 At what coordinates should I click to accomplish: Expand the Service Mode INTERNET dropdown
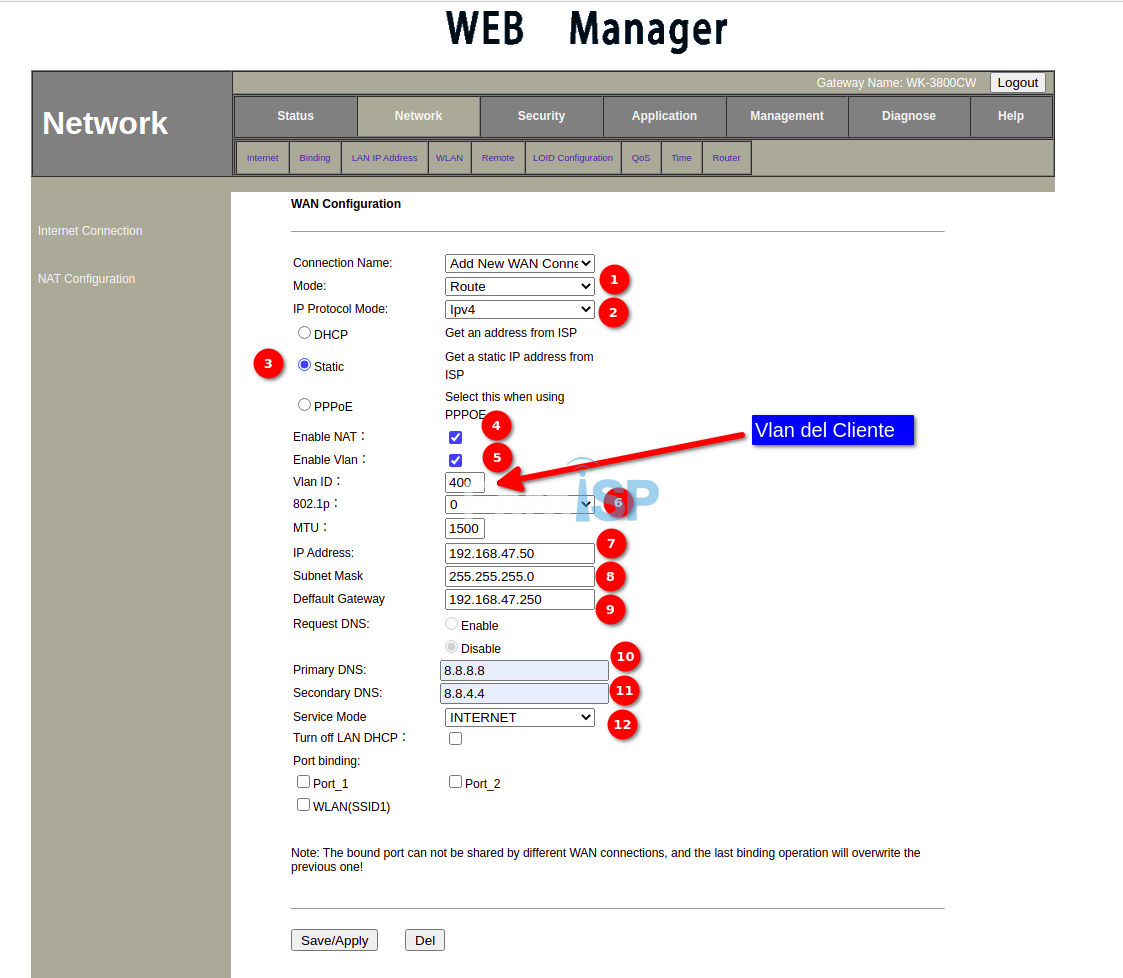point(519,717)
